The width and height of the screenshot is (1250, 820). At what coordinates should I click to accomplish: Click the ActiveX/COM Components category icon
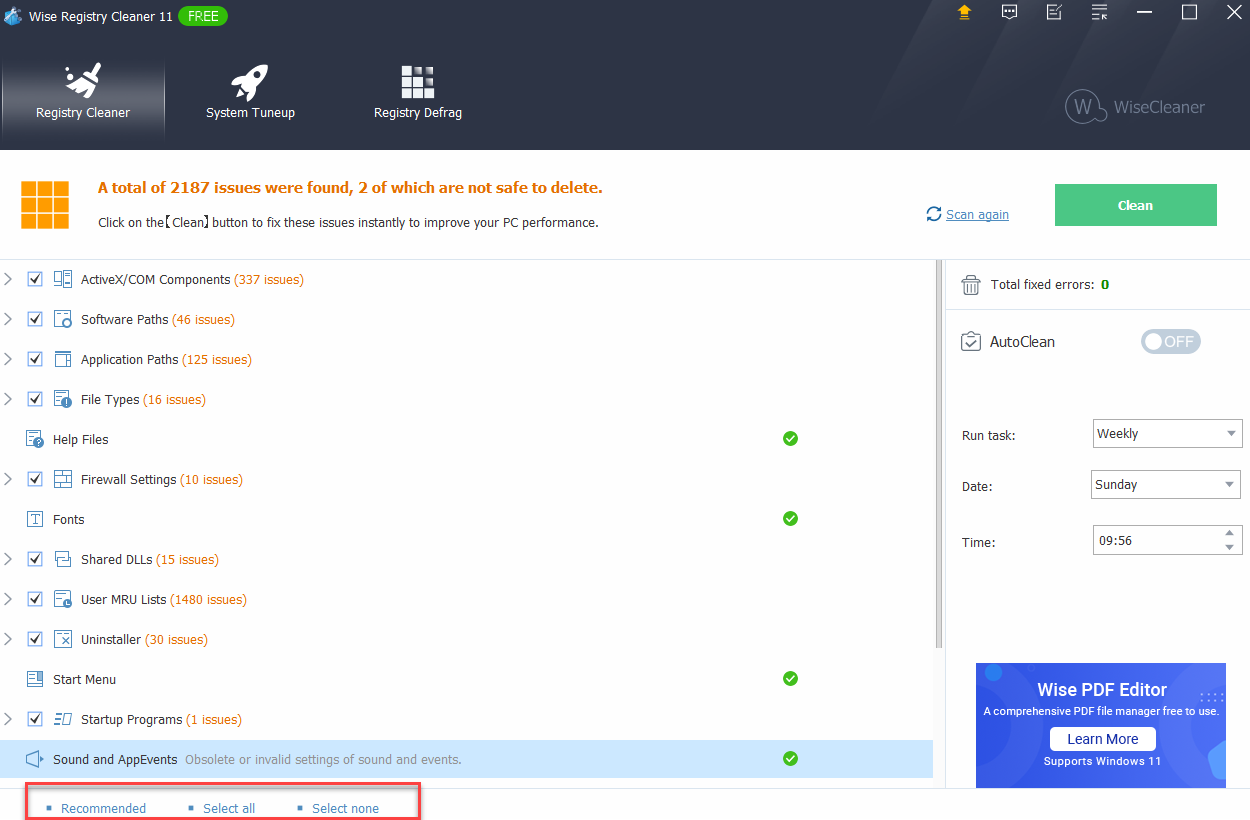pos(63,279)
